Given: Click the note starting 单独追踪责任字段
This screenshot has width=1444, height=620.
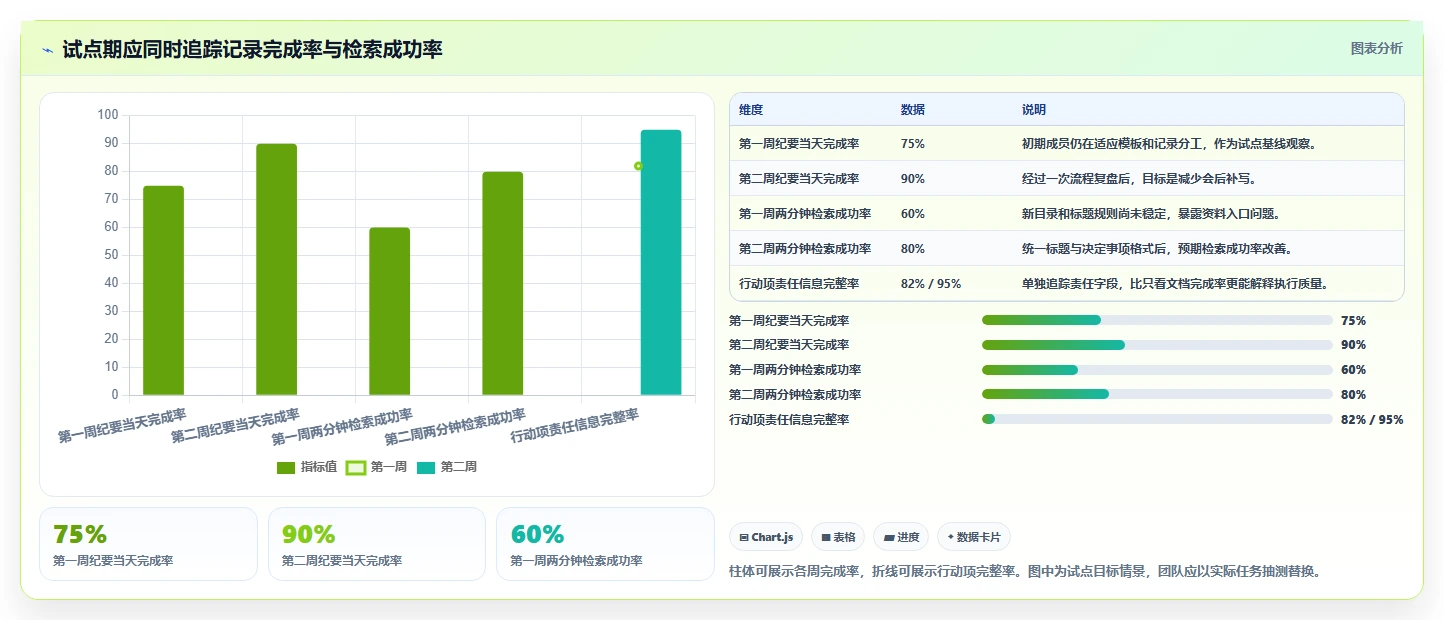Looking at the screenshot, I should pos(1175,284).
